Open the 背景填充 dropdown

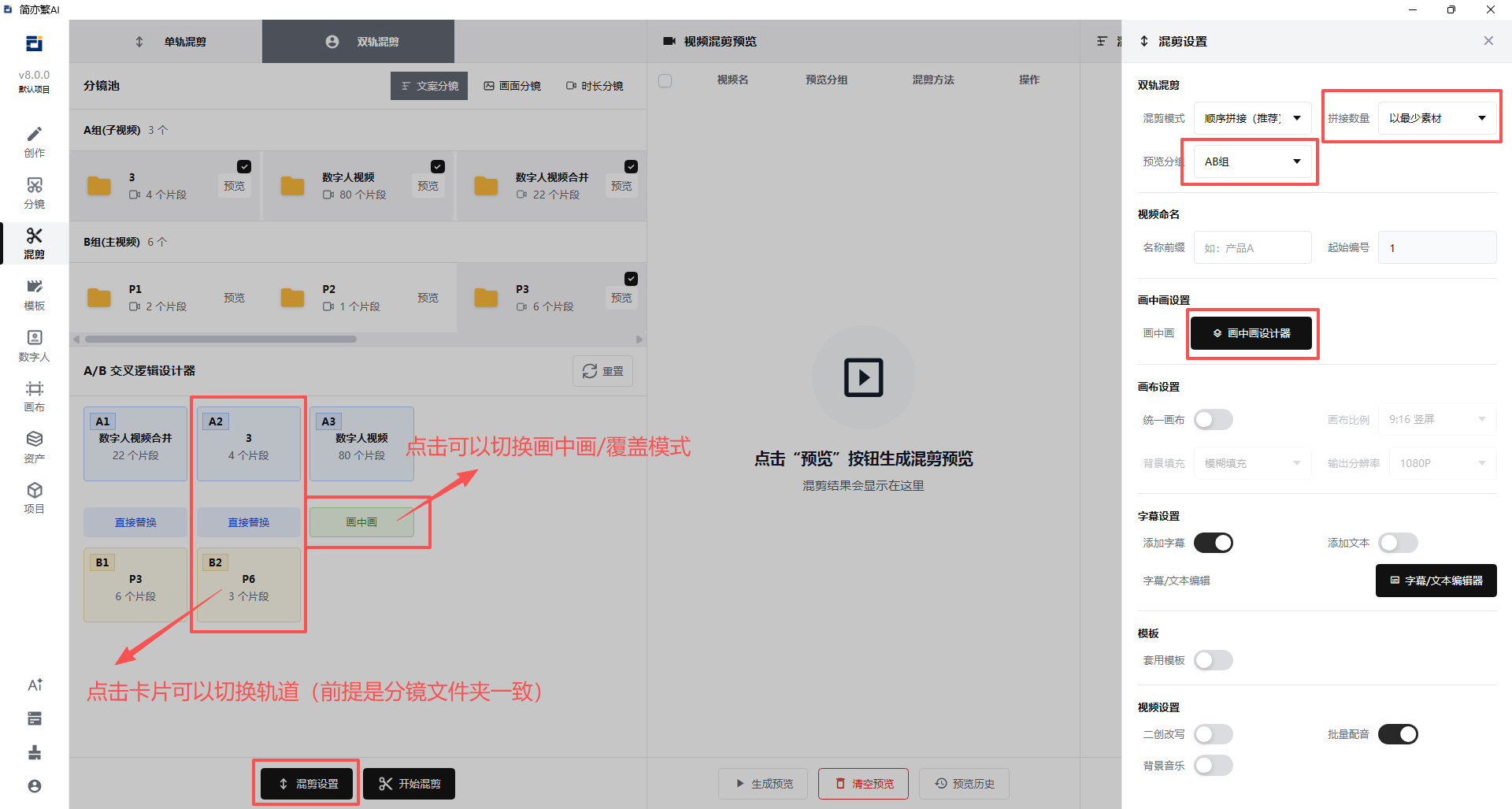pyautogui.click(x=1253, y=463)
